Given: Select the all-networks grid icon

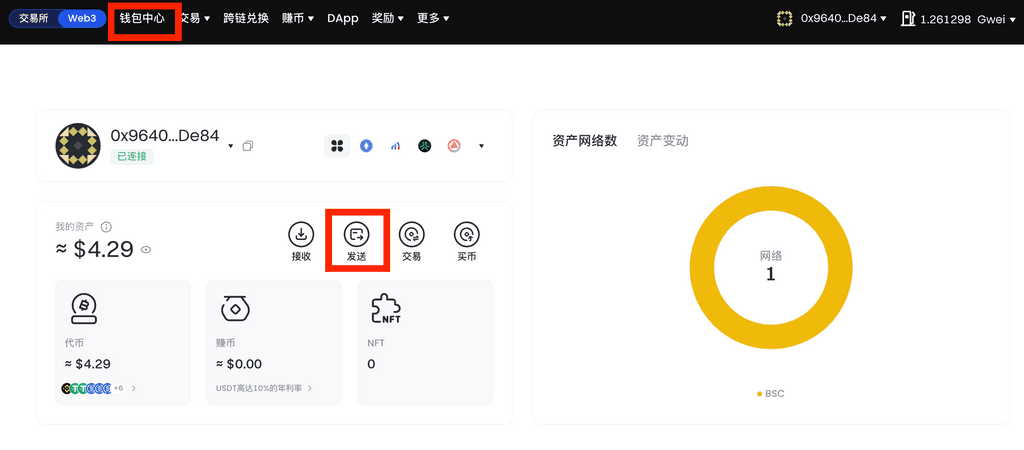Looking at the screenshot, I should 337,146.
